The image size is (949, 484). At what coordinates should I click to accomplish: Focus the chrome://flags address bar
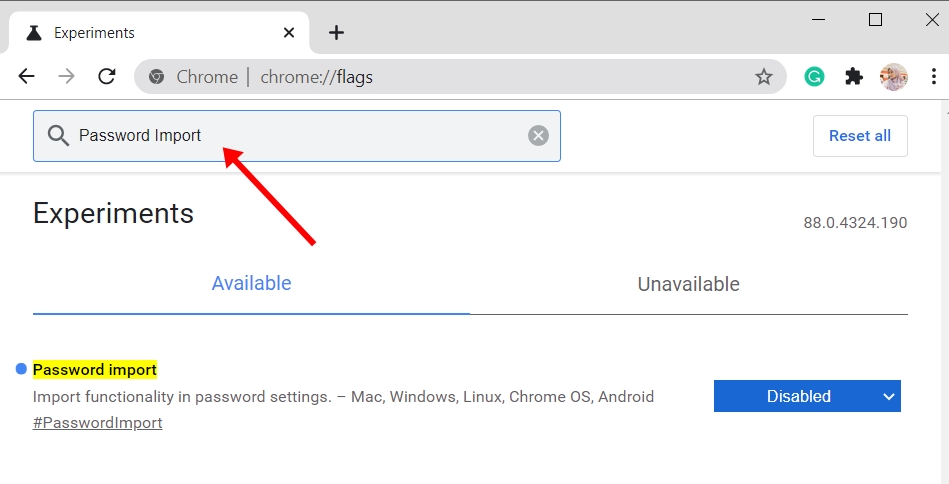[450, 77]
